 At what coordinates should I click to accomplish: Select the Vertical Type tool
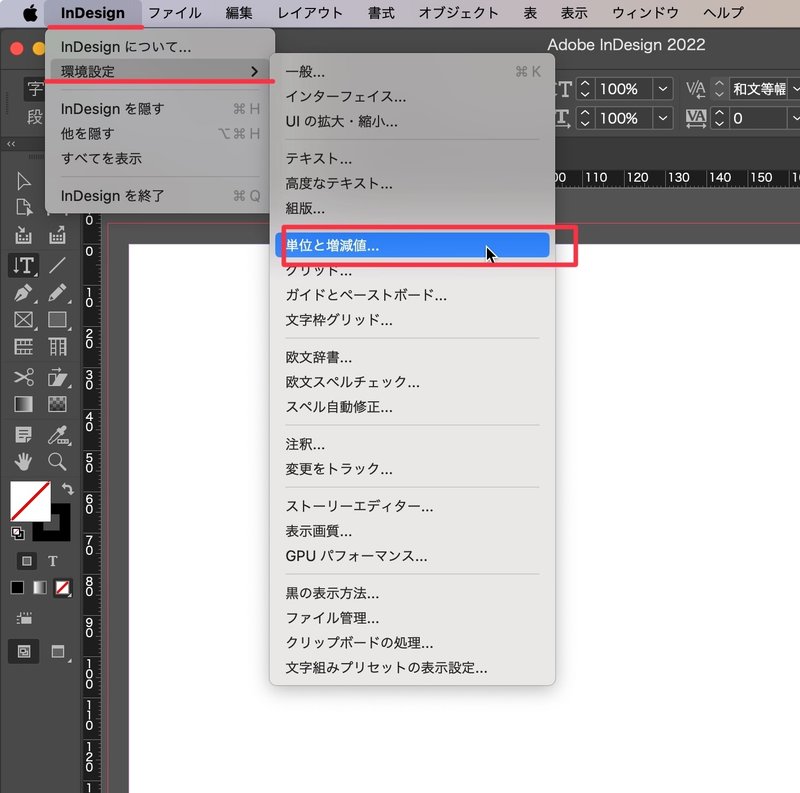click(23, 265)
